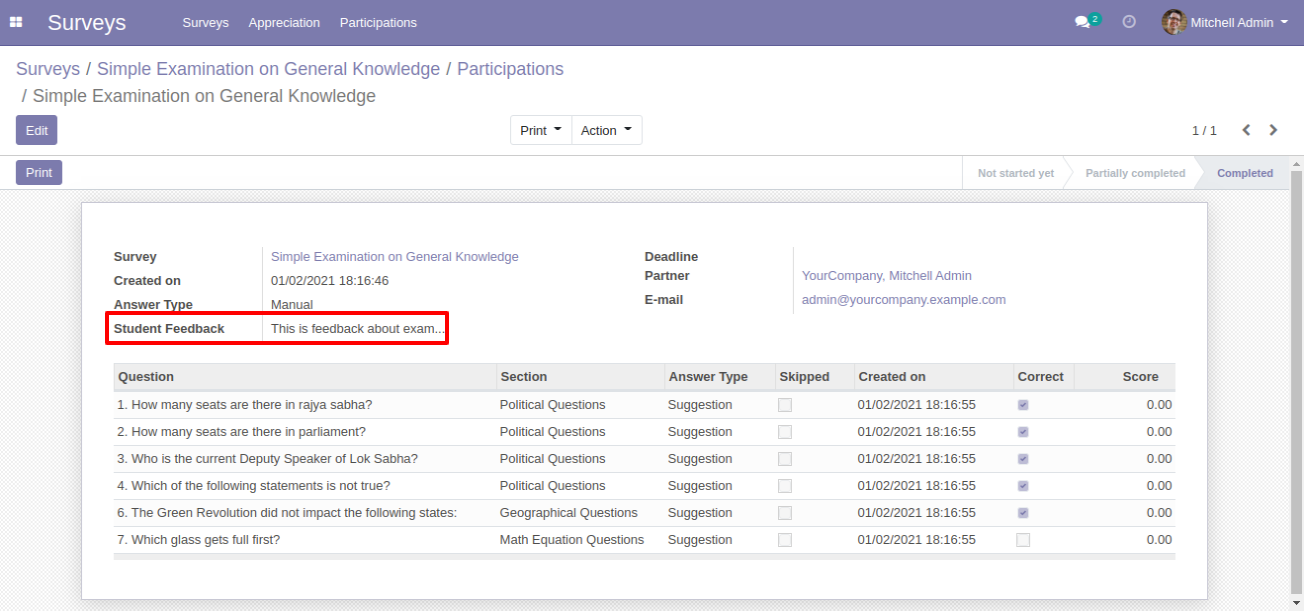
Task: Sort by the Section column header
Action: [580, 377]
